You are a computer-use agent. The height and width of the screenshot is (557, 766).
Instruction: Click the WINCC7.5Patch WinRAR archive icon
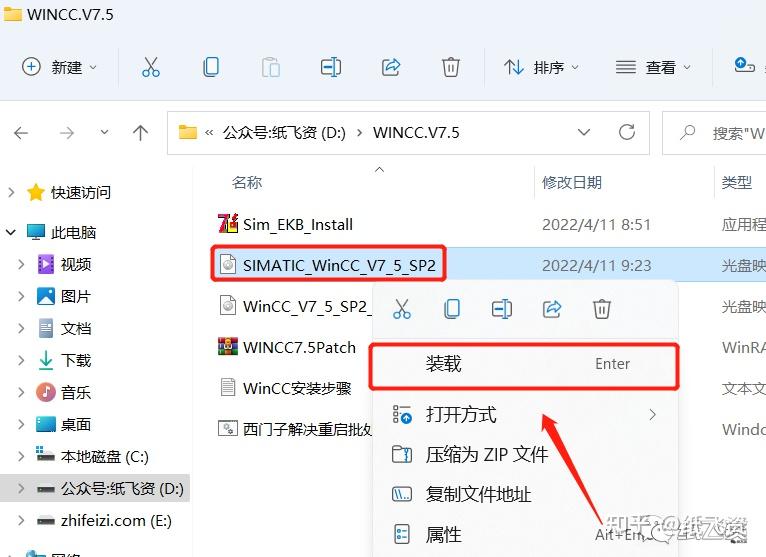point(228,347)
